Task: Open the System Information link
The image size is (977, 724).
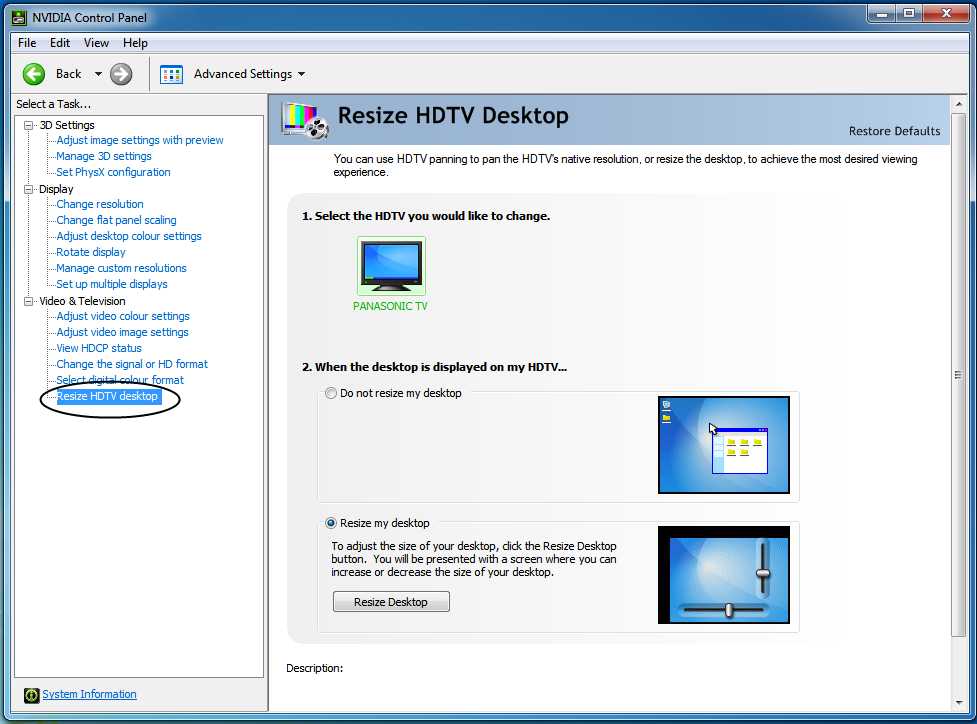Action: [89, 695]
